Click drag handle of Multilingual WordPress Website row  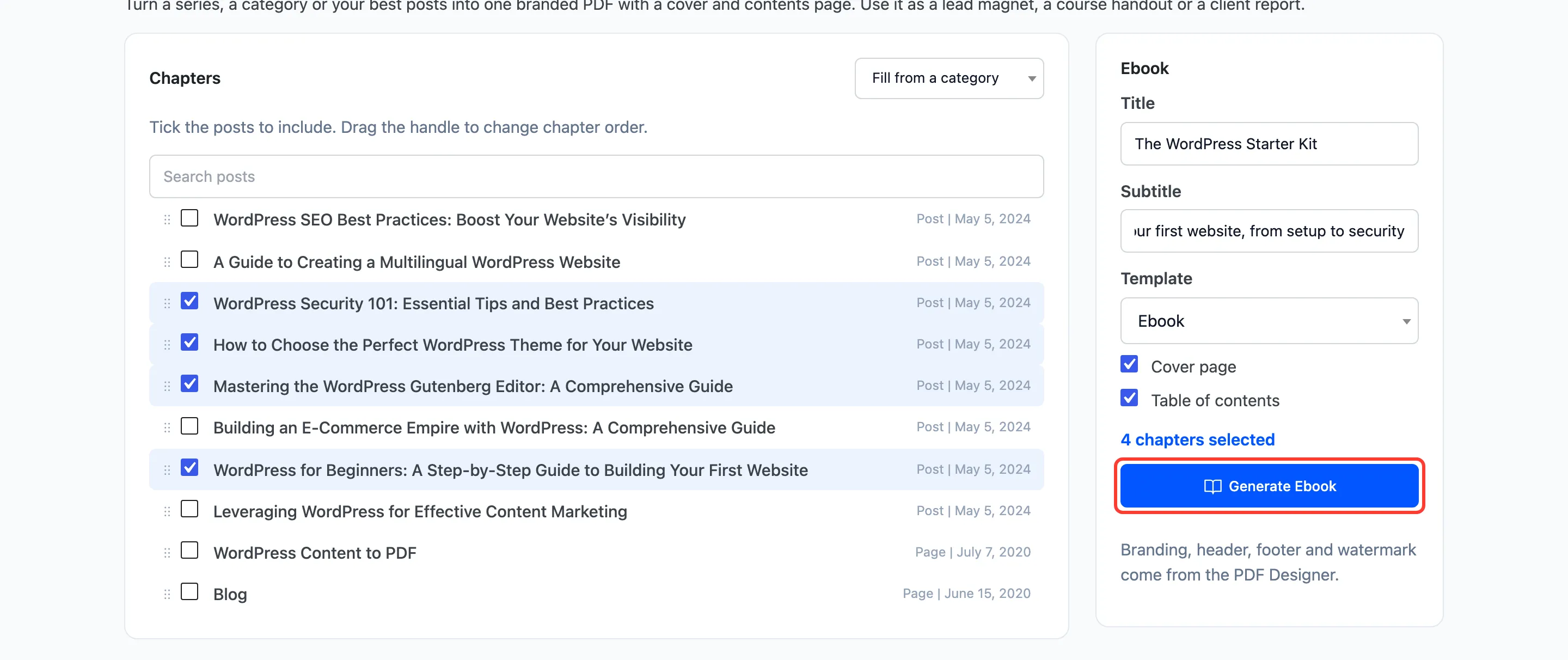tap(167, 262)
